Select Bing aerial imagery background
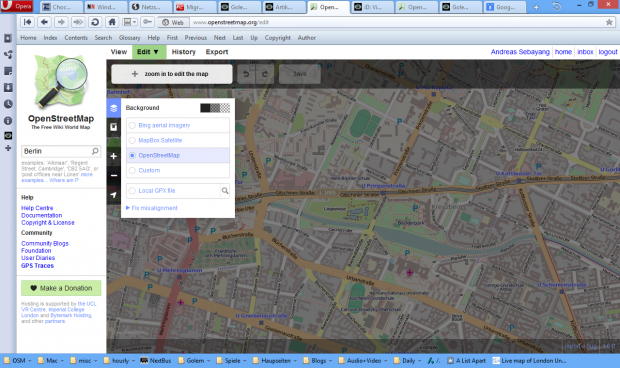The image size is (620, 368). pyautogui.click(x=178, y=125)
